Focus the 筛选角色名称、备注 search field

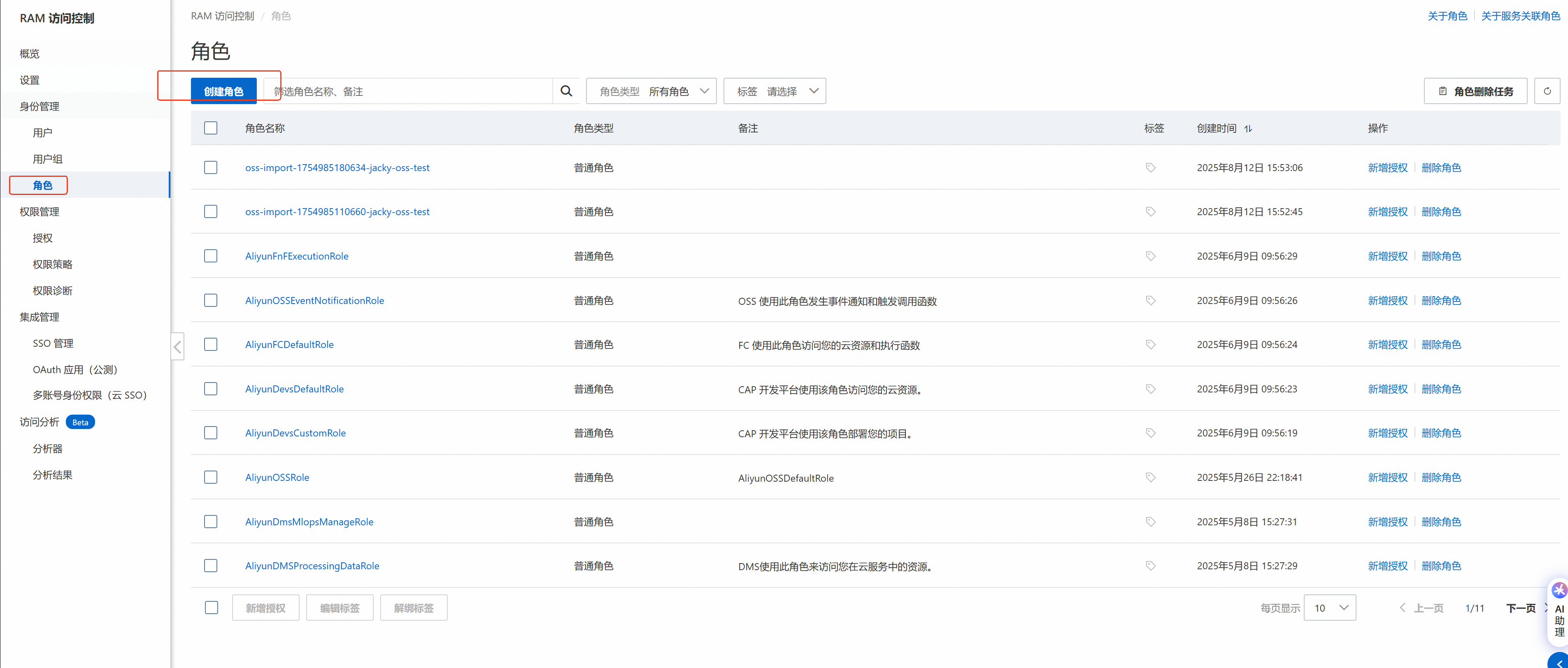pyautogui.click(x=408, y=91)
